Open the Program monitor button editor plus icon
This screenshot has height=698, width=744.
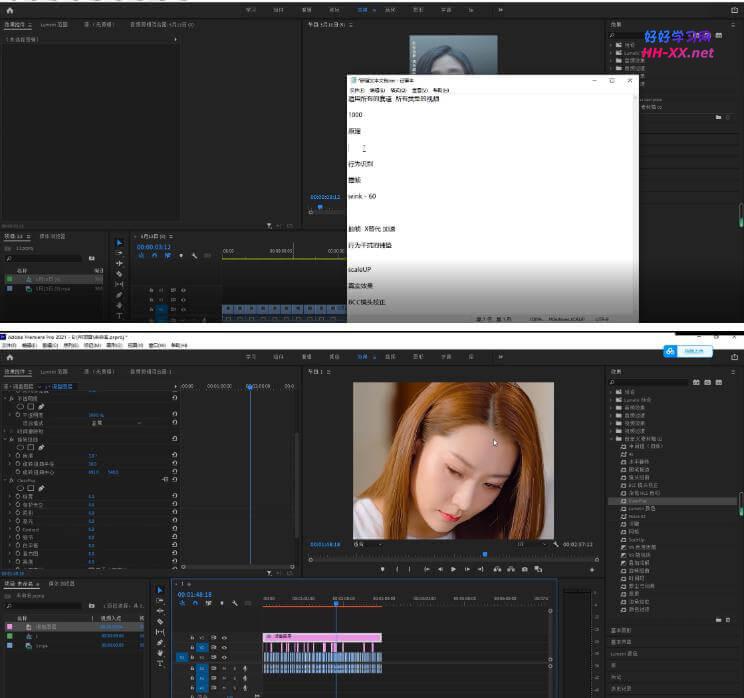pos(592,569)
